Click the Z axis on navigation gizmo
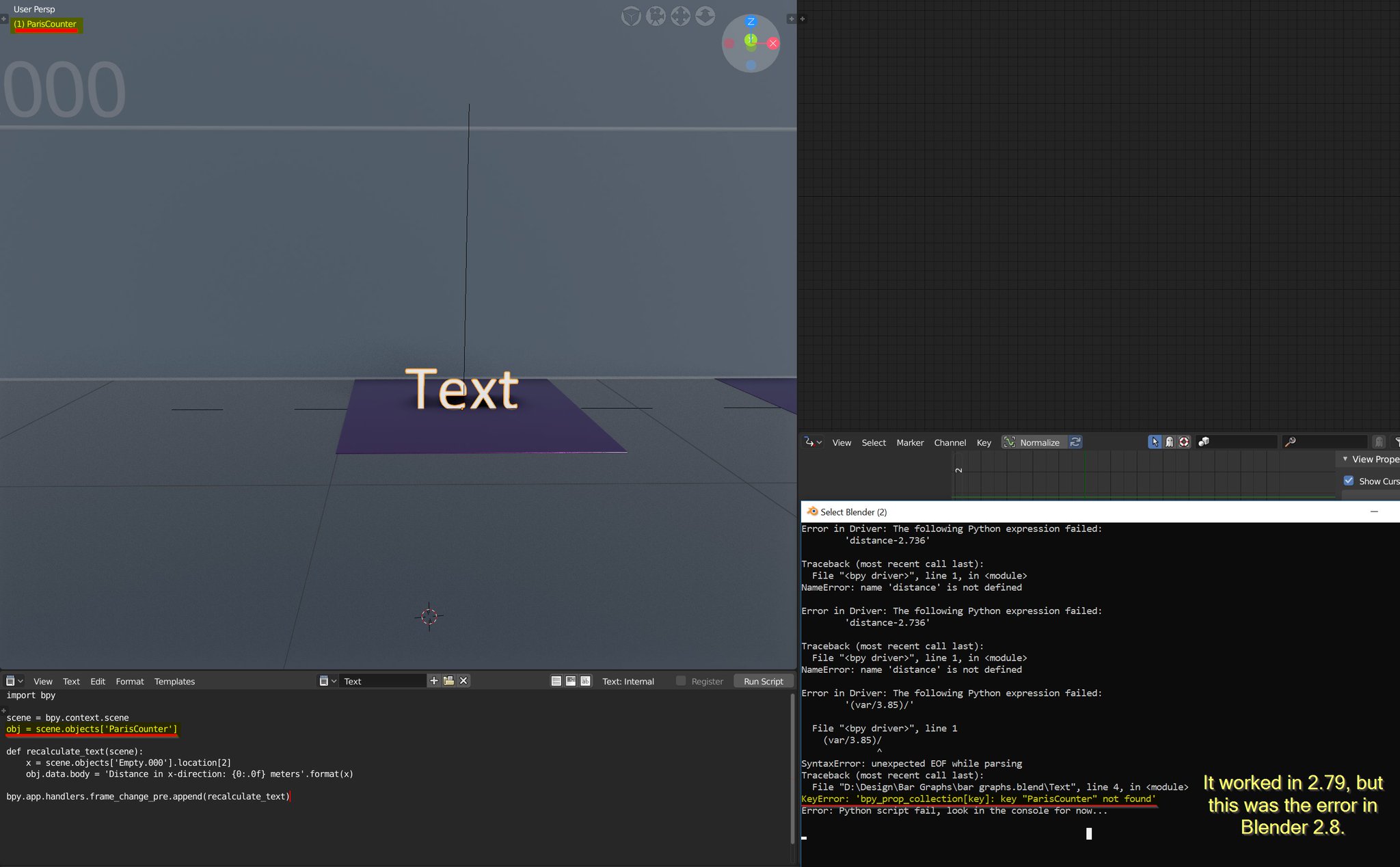 tap(751, 22)
